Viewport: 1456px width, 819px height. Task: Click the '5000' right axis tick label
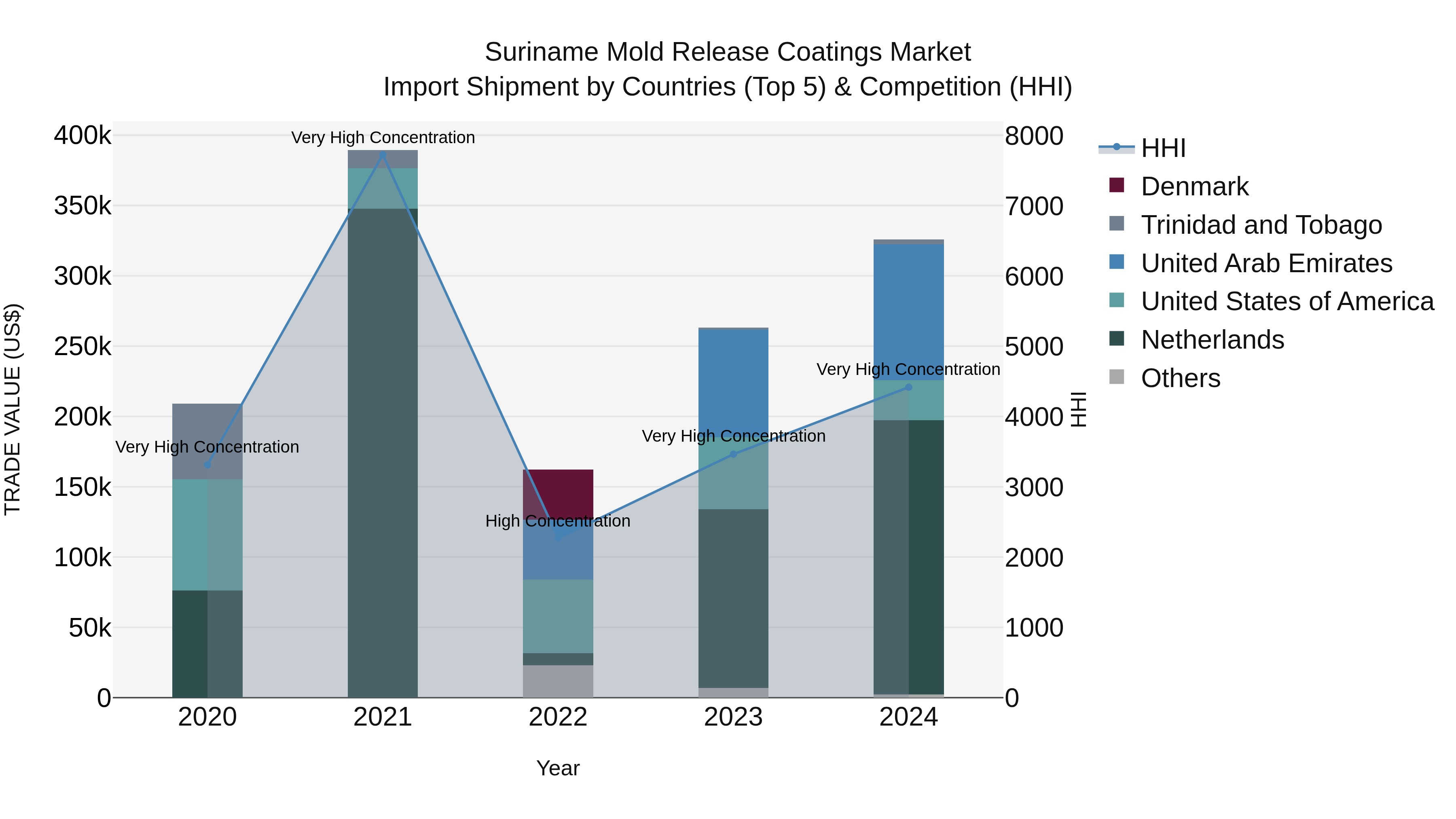click(1034, 347)
